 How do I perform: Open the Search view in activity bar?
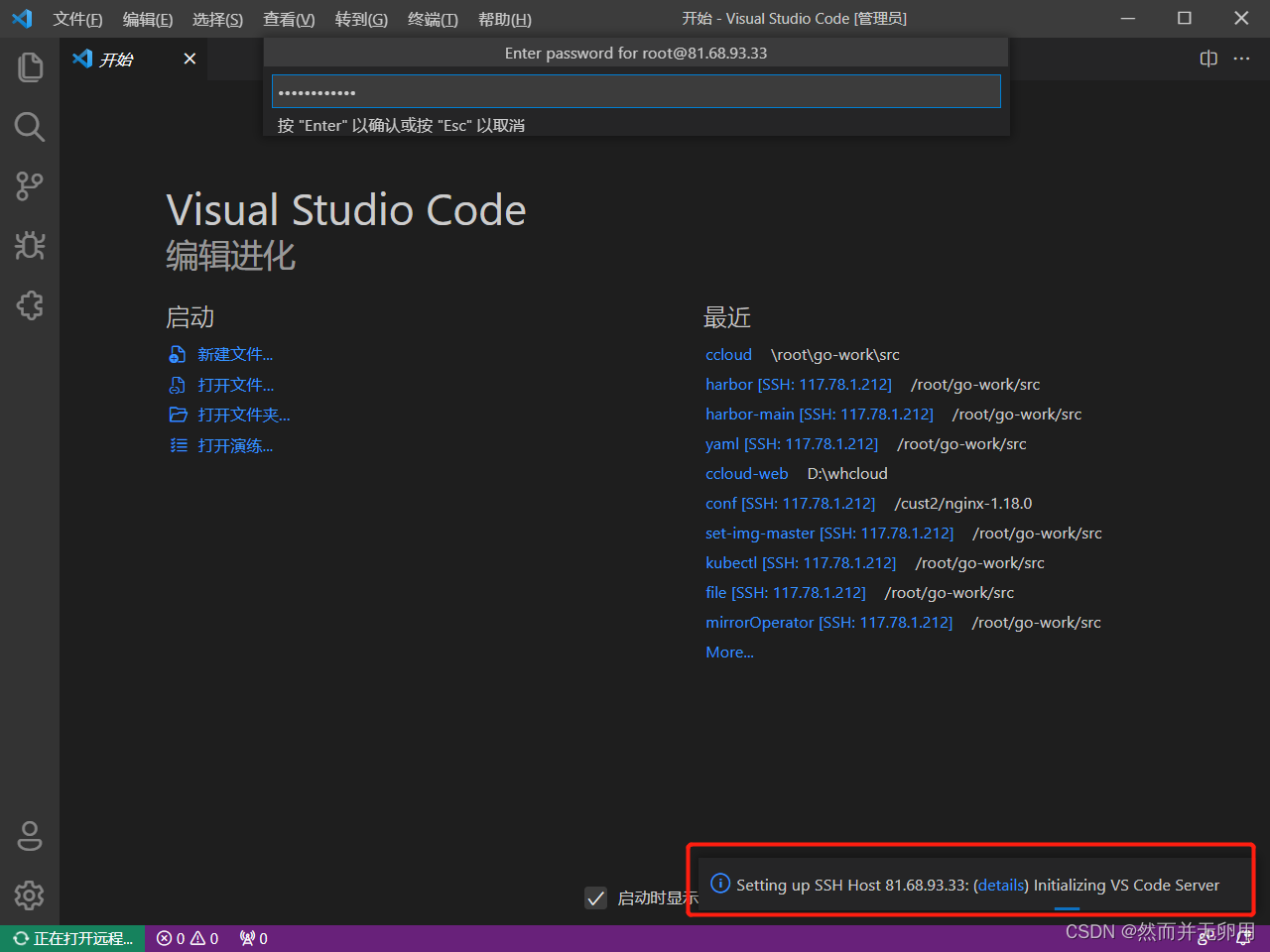point(30,126)
